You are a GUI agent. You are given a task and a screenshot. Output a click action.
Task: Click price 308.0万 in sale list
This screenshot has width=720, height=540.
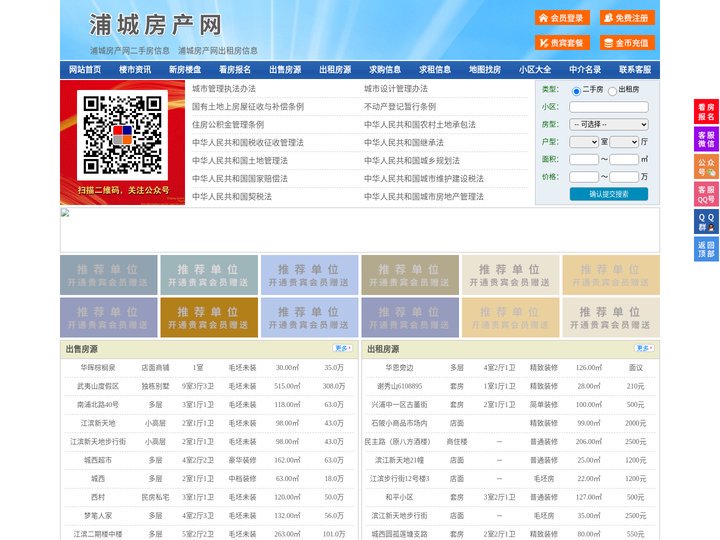point(334,386)
